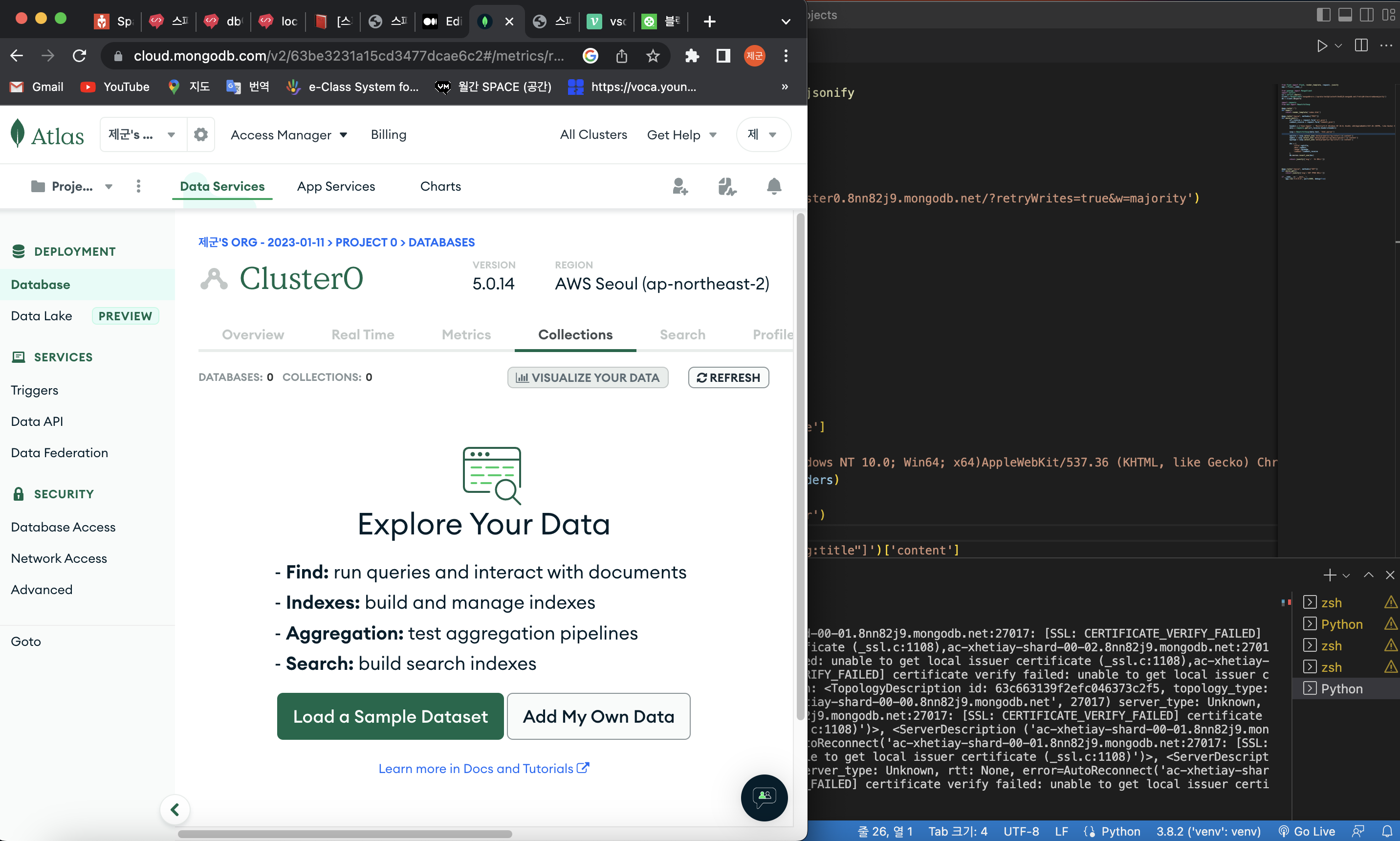Open the user account dropdown
This screenshot has height=841, width=1400.
[x=763, y=135]
